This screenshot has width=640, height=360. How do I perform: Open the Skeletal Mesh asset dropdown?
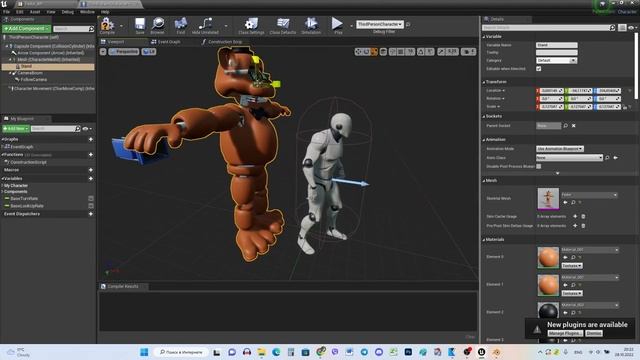pos(589,195)
